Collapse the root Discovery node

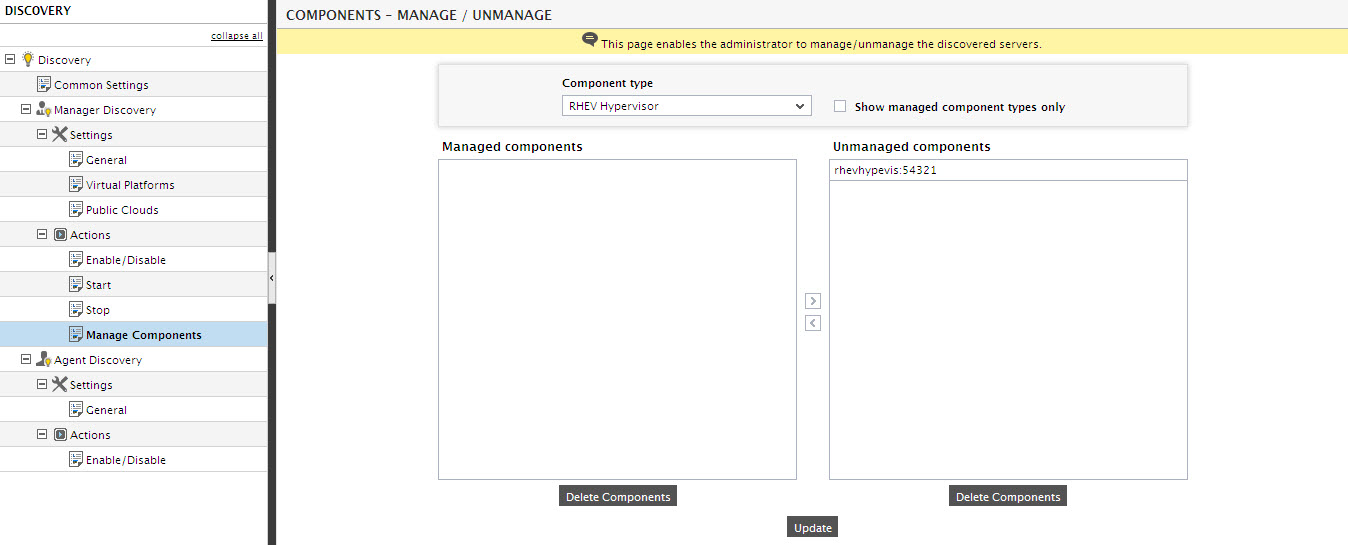click(x=10, y=60)
